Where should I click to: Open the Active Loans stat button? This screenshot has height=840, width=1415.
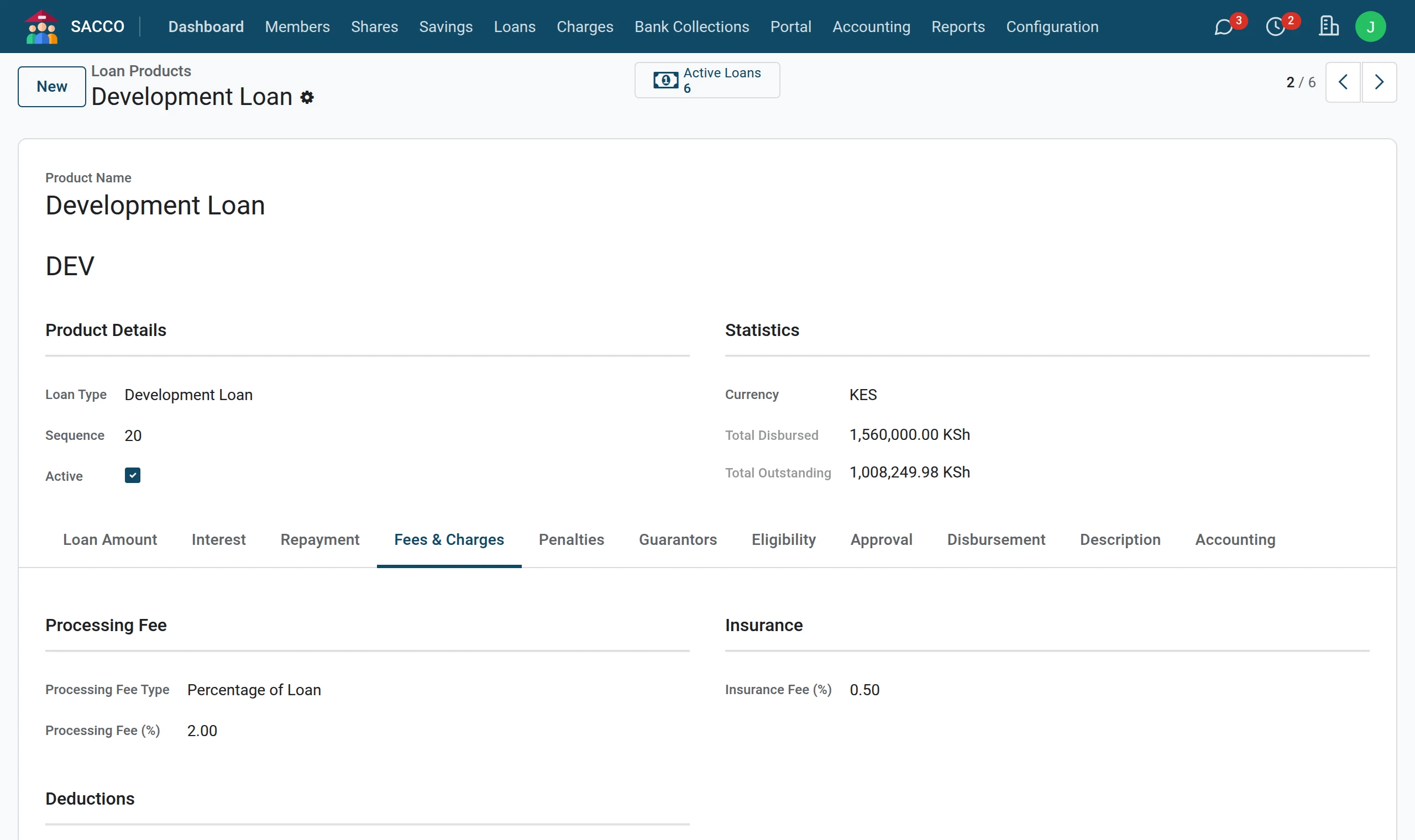tap(707, 80)
